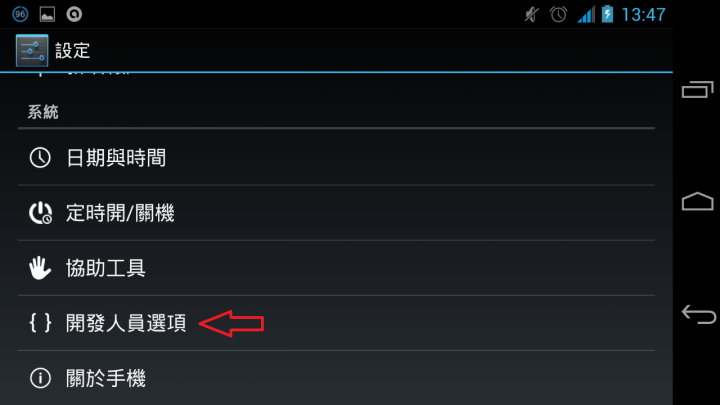Tap the home navigation button
Viewport: 720px width, 405px height.
coord(698,201)
